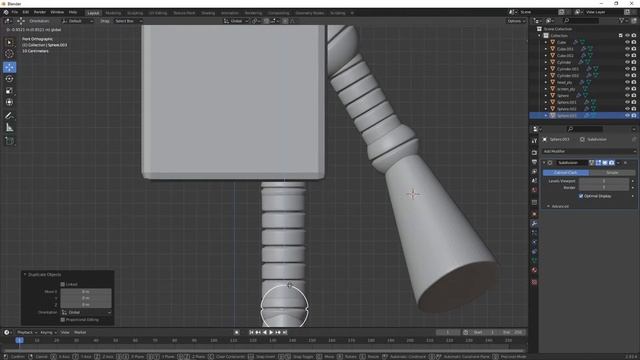Viewport: 640px width, 360px height.
Task: Open the Orientation Global dropdown in operator panel
Action: click(x=86, y=312)
